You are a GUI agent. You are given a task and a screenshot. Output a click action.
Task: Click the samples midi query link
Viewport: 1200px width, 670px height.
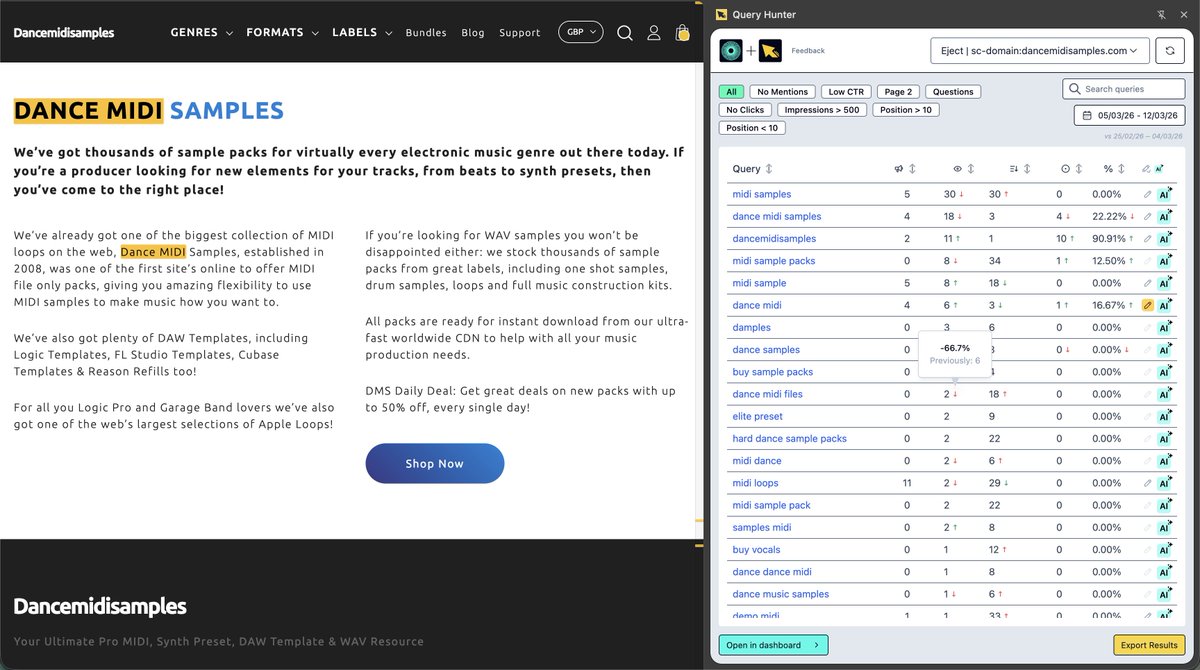(762, 527)
